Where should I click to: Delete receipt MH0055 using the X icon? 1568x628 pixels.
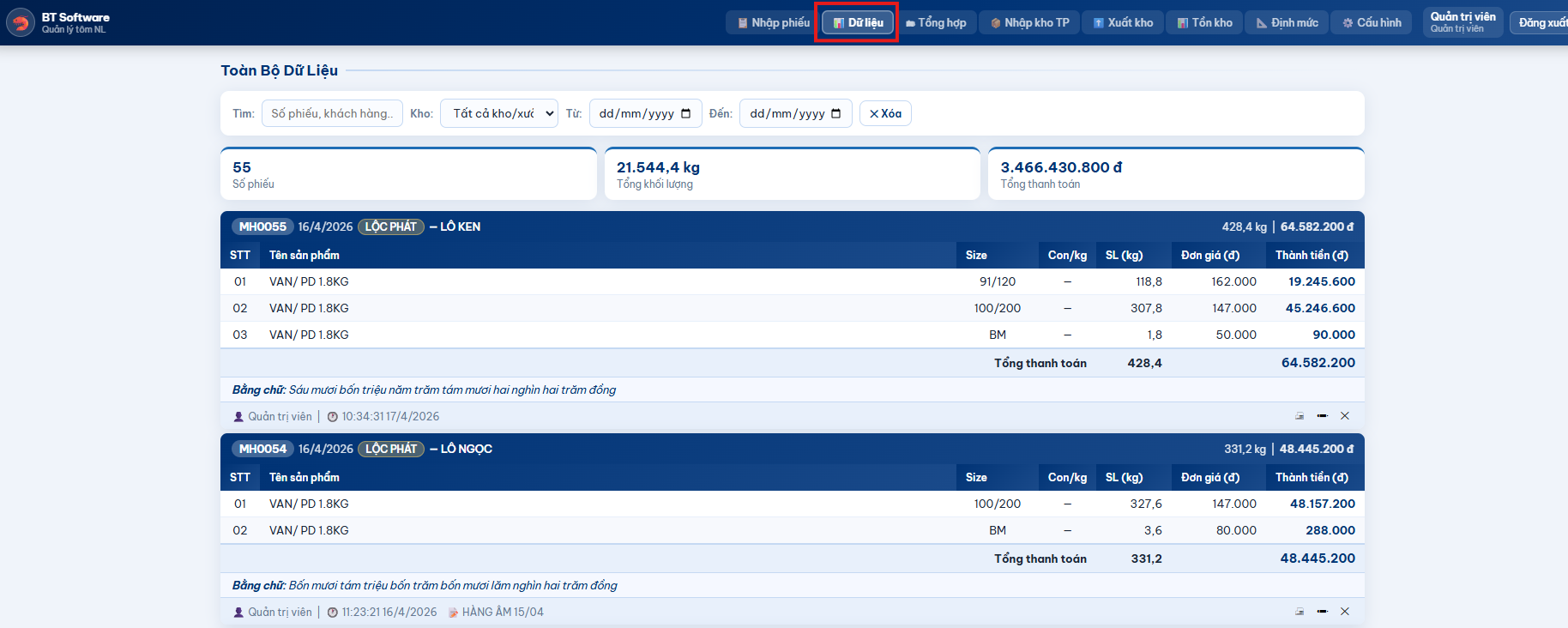(1345, 416)
